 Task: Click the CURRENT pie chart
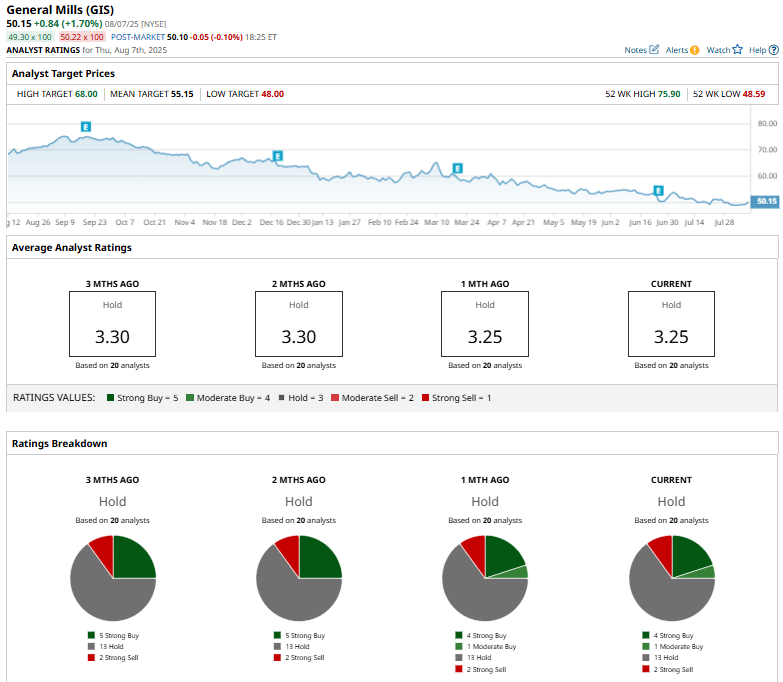pos(672,578)
